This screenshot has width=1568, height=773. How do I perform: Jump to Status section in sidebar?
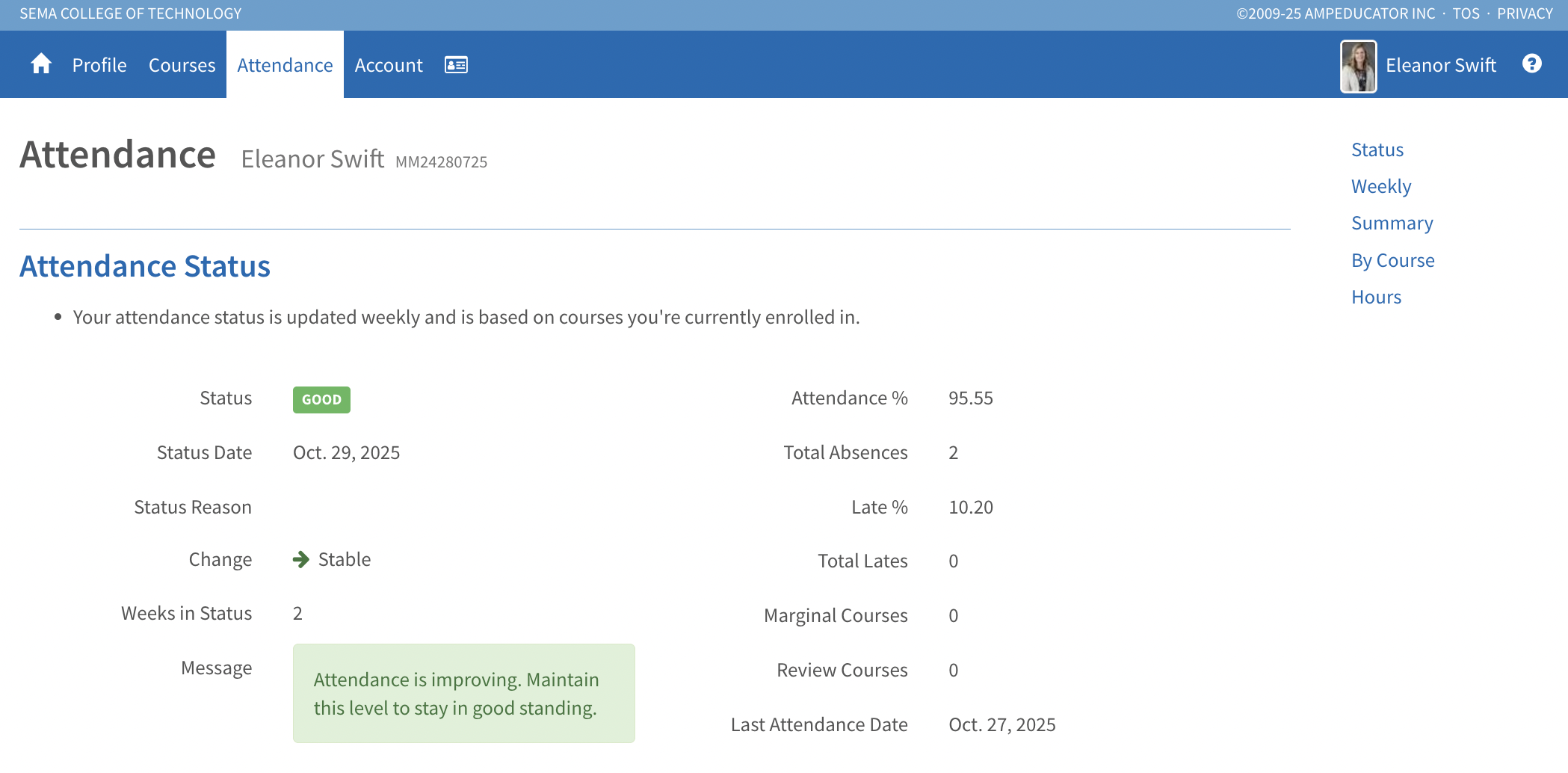click(1377, 150)
